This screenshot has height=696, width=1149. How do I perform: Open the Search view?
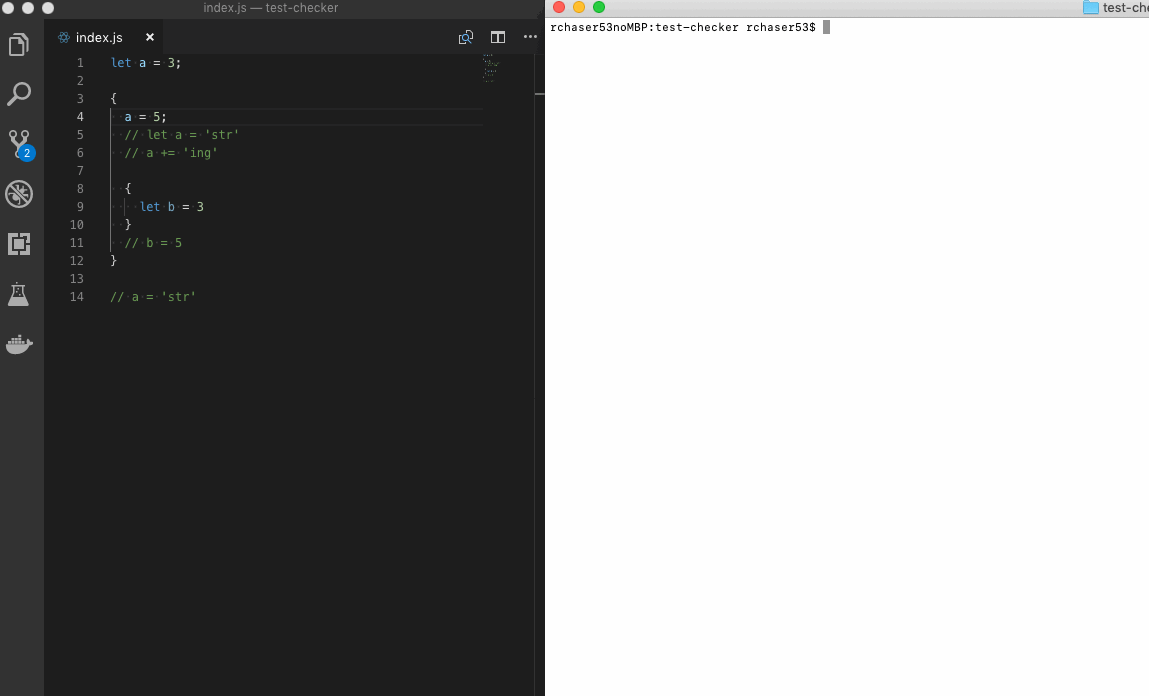(20, 94)
